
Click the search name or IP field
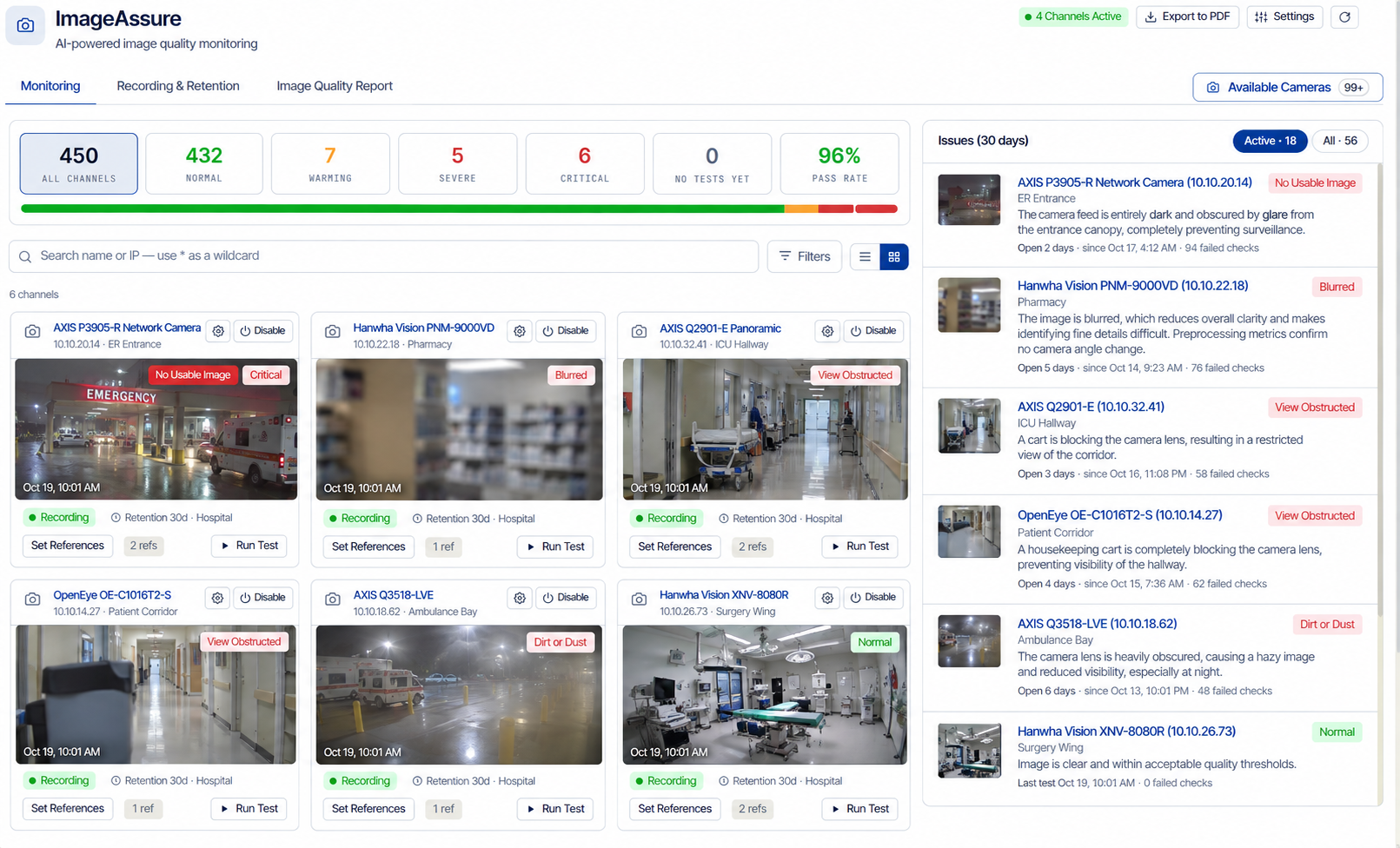(x=384, y=256)
